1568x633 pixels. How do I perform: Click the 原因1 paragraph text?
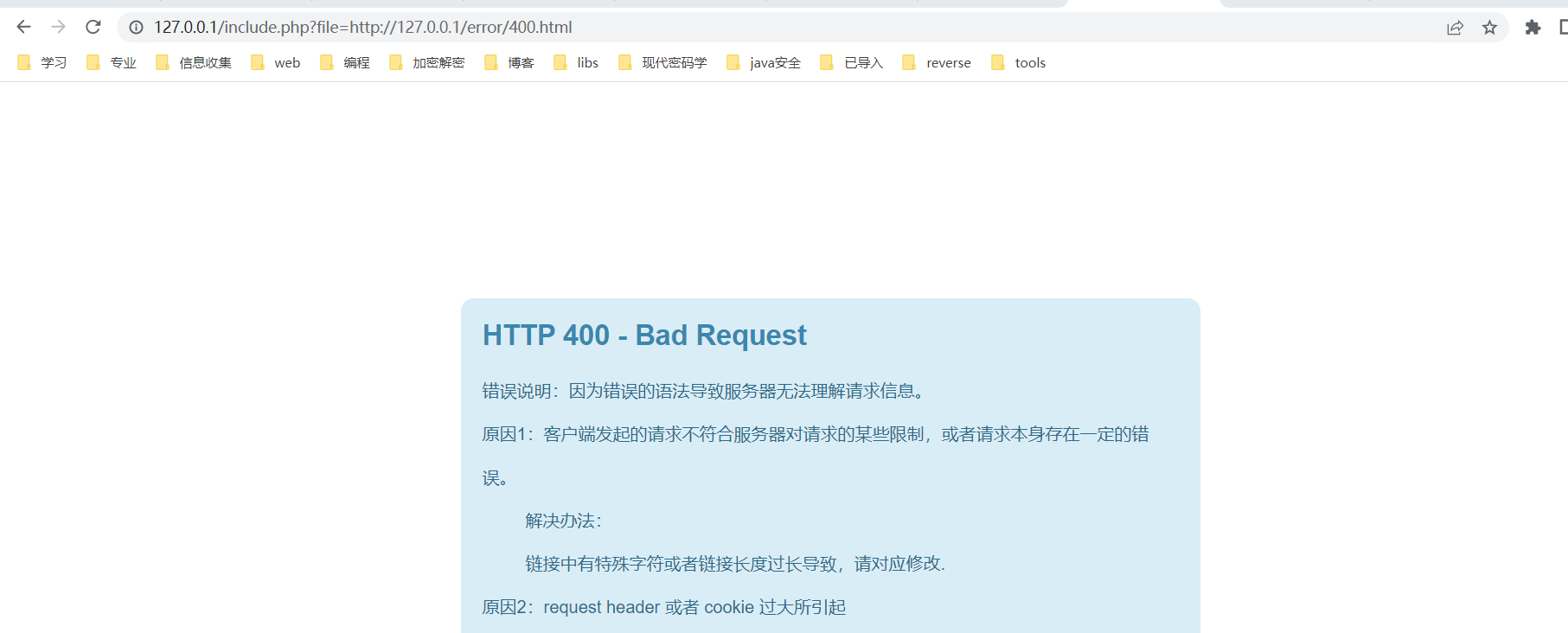click(x=816, y=456)
